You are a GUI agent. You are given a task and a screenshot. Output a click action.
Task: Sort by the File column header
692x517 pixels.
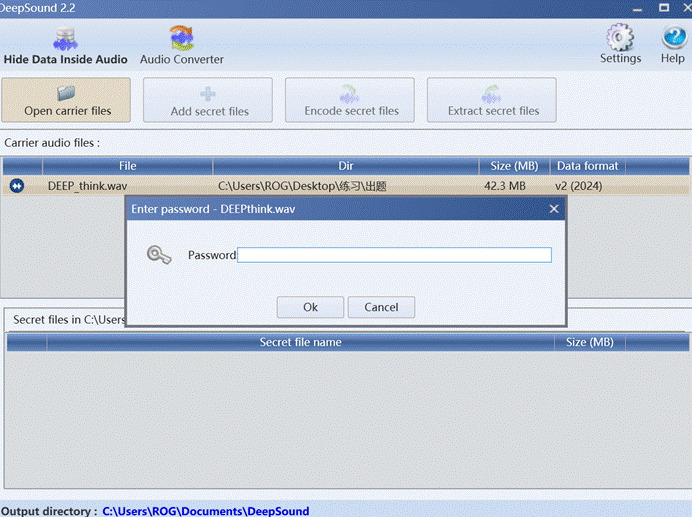pyautogui.click(x=128, y=166)
